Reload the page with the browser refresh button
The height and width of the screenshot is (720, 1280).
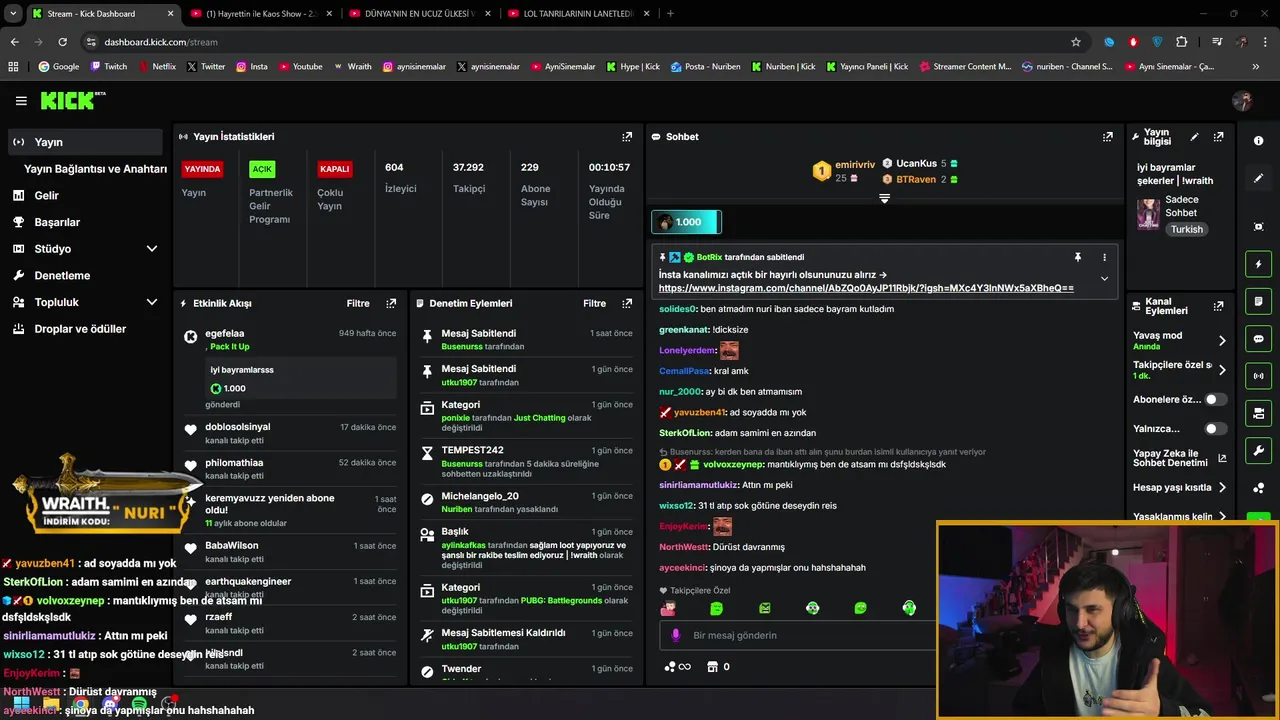63,42
